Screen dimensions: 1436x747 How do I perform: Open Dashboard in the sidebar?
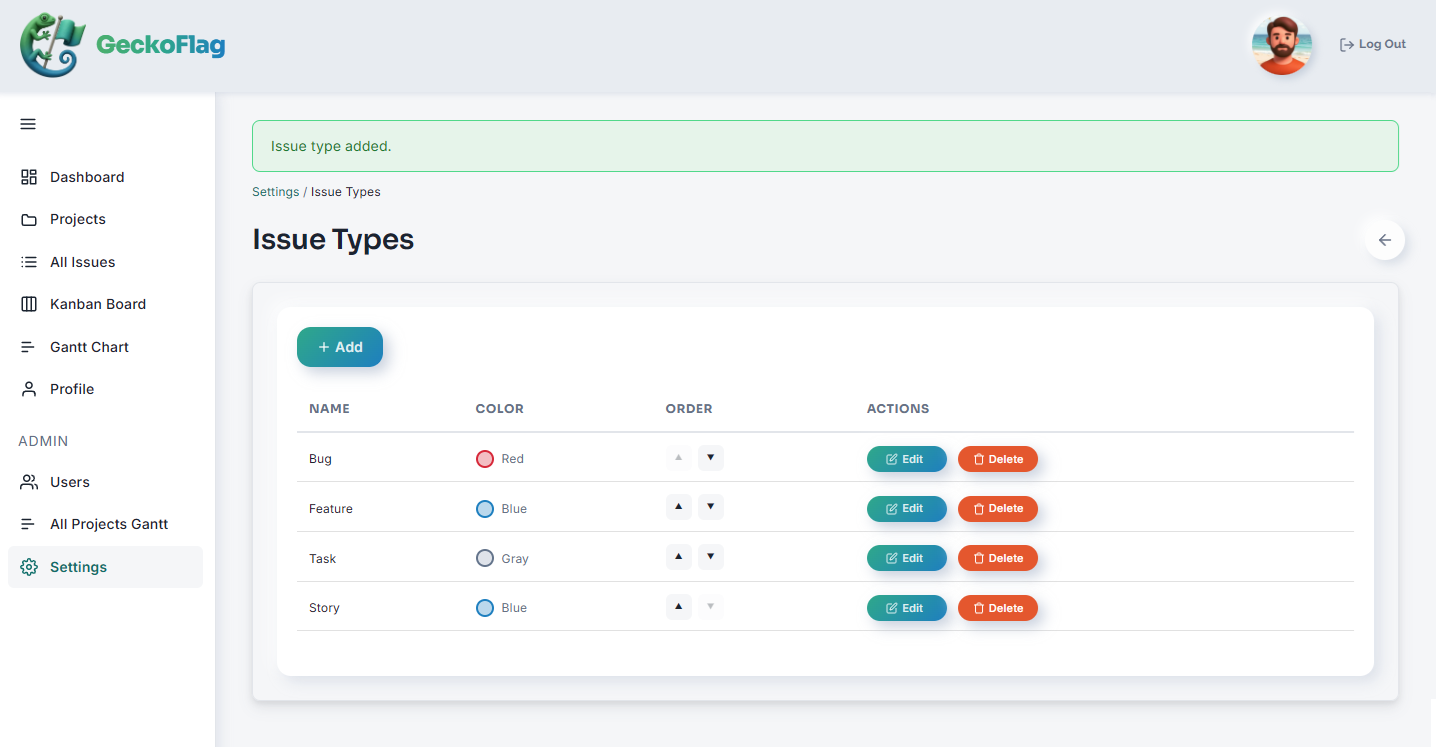pos(105,177)
